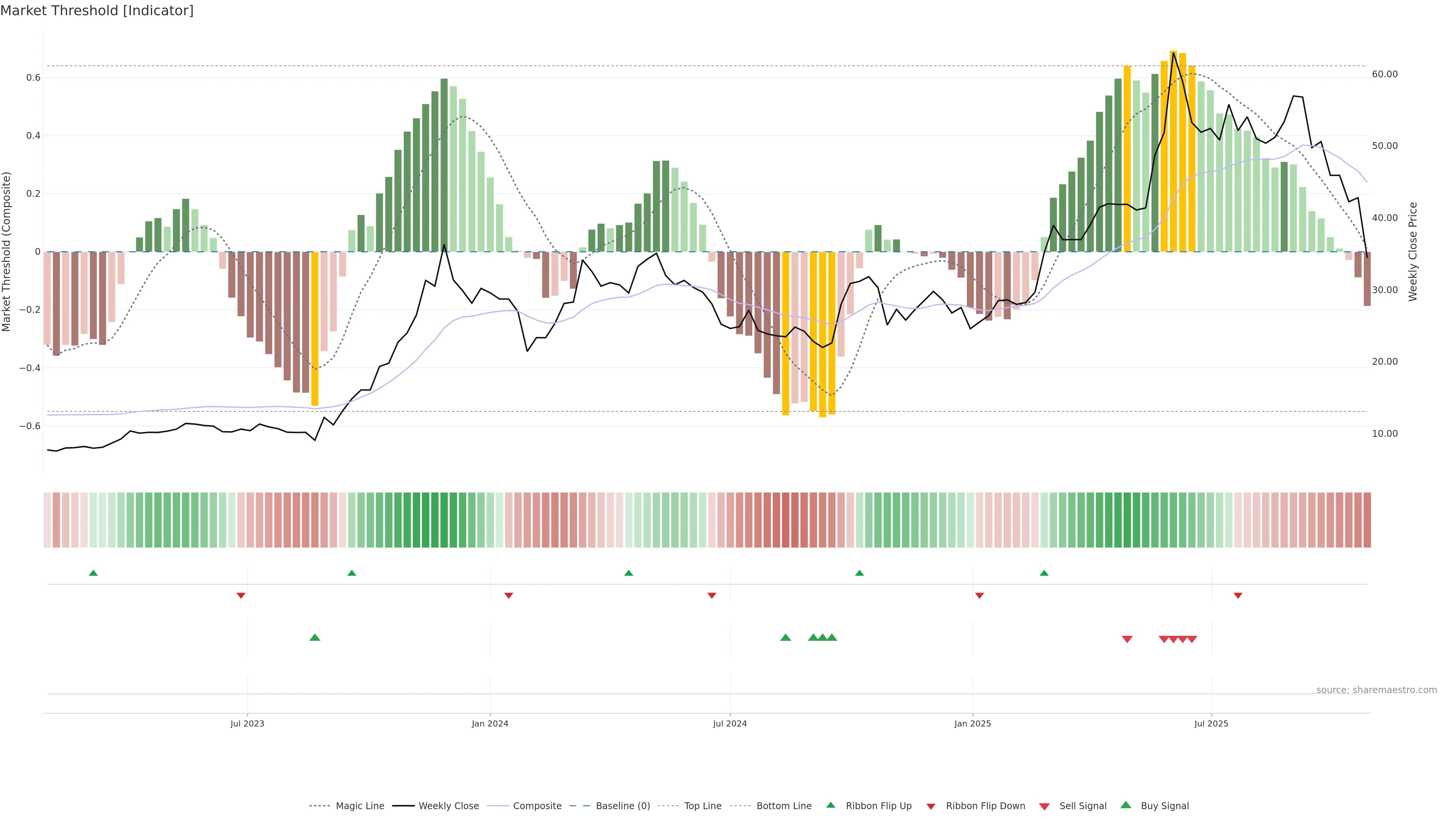1456x819 pixels.
Task: Click the Jan 2025 x-axis label
Action: tap(972, 723)
